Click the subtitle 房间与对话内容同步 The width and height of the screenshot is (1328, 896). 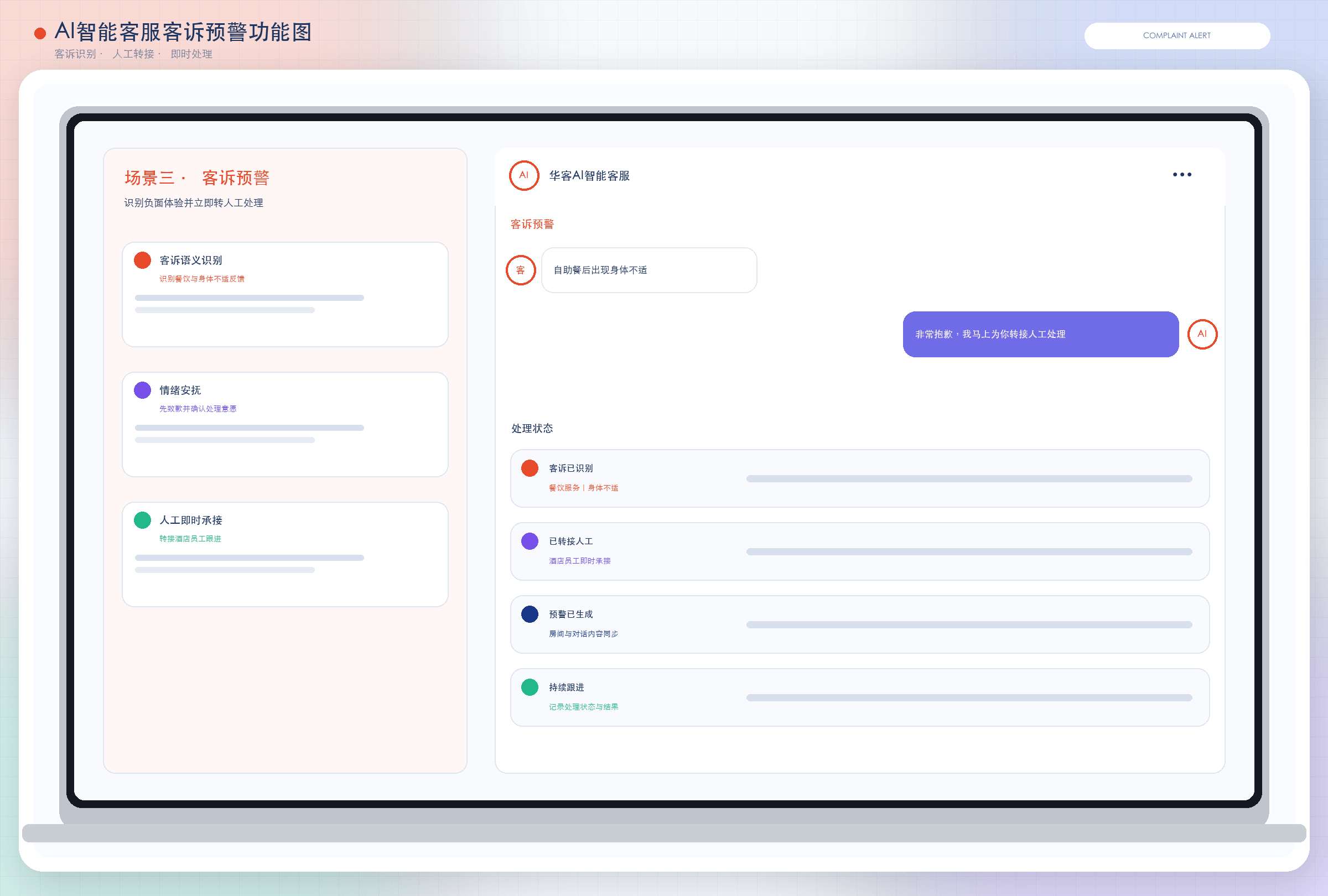[x=583, y=634]
